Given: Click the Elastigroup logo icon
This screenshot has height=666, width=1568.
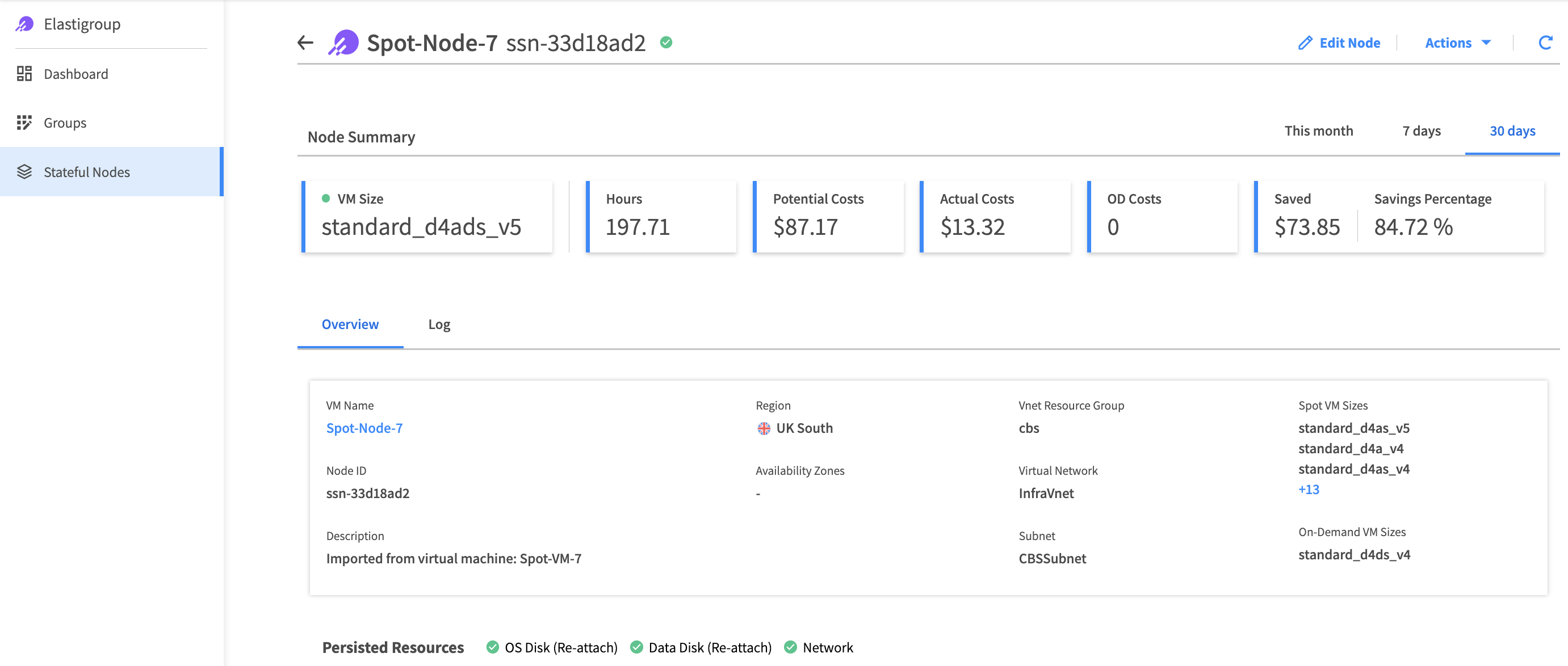Looking at the screenshot, I should tap(24, 24).
